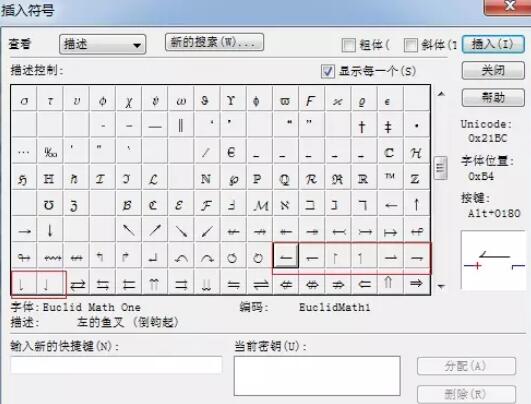
Task: Select the script M symbol cell
Action: click(260, 204)
